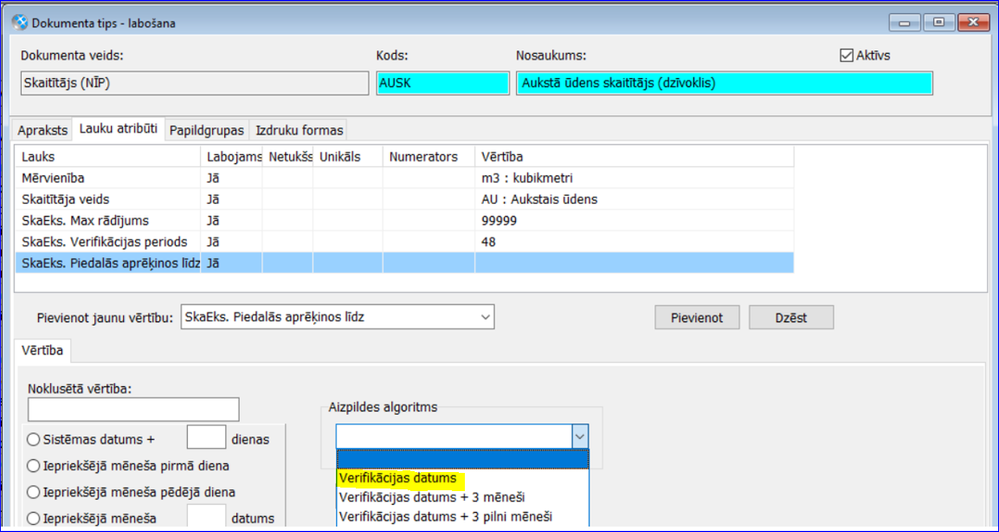
Task: Toggle the Aktīvs checkbox
Action: (x=846, y=55)
